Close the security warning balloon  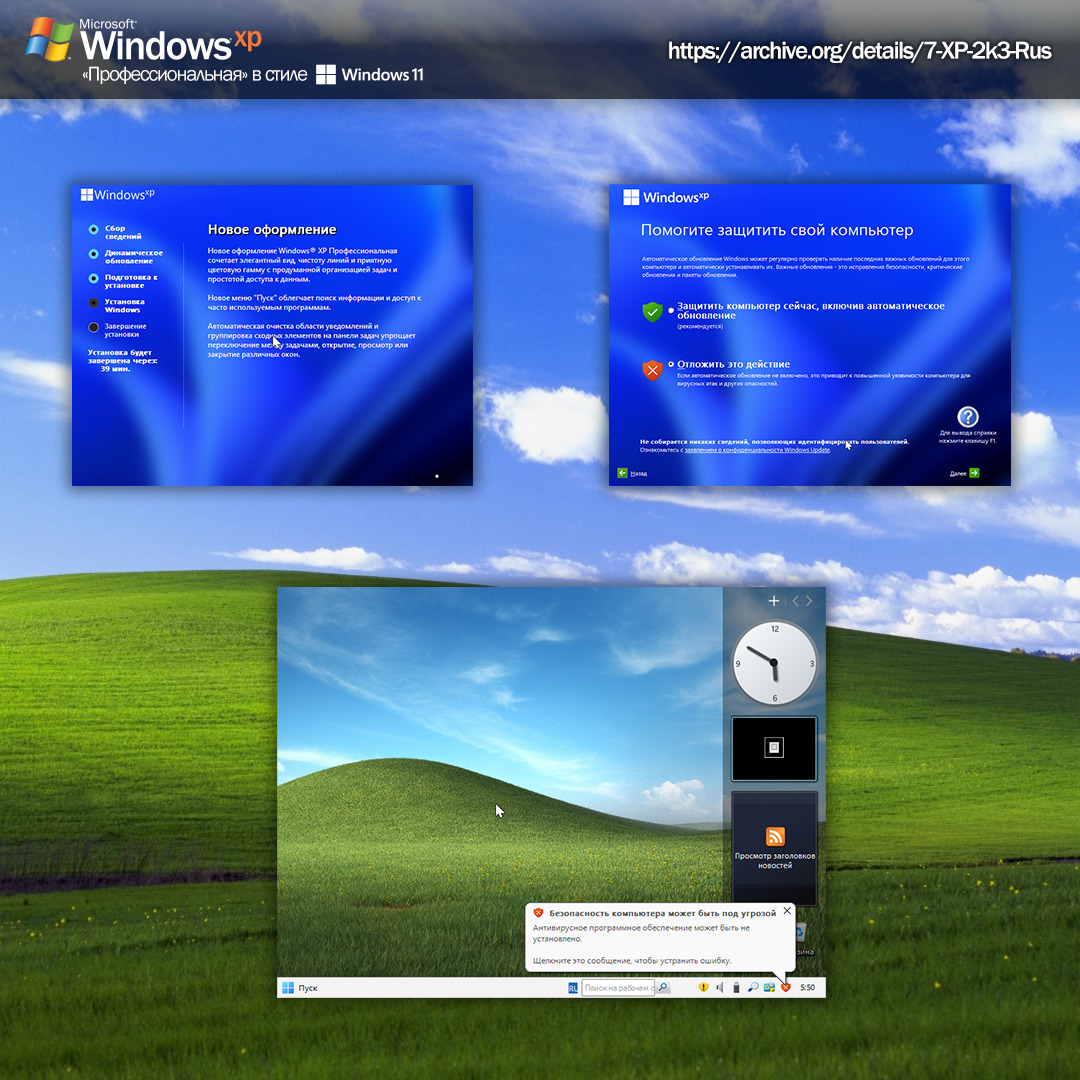tap(787, 911)
